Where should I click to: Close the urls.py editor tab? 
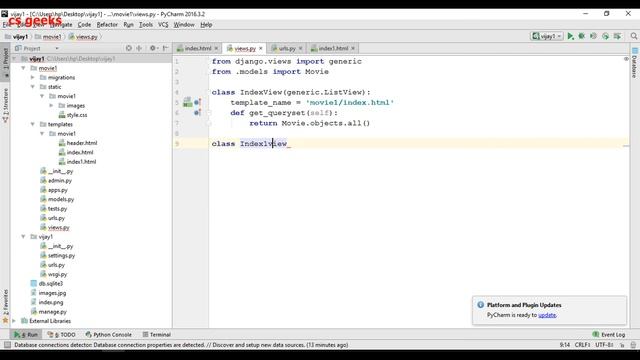300,48
